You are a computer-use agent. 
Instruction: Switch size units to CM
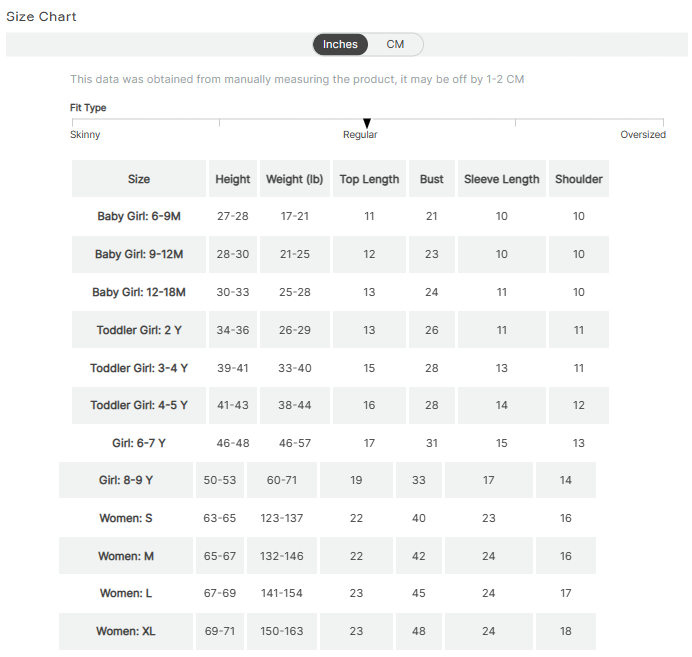(x=395, y=45)
